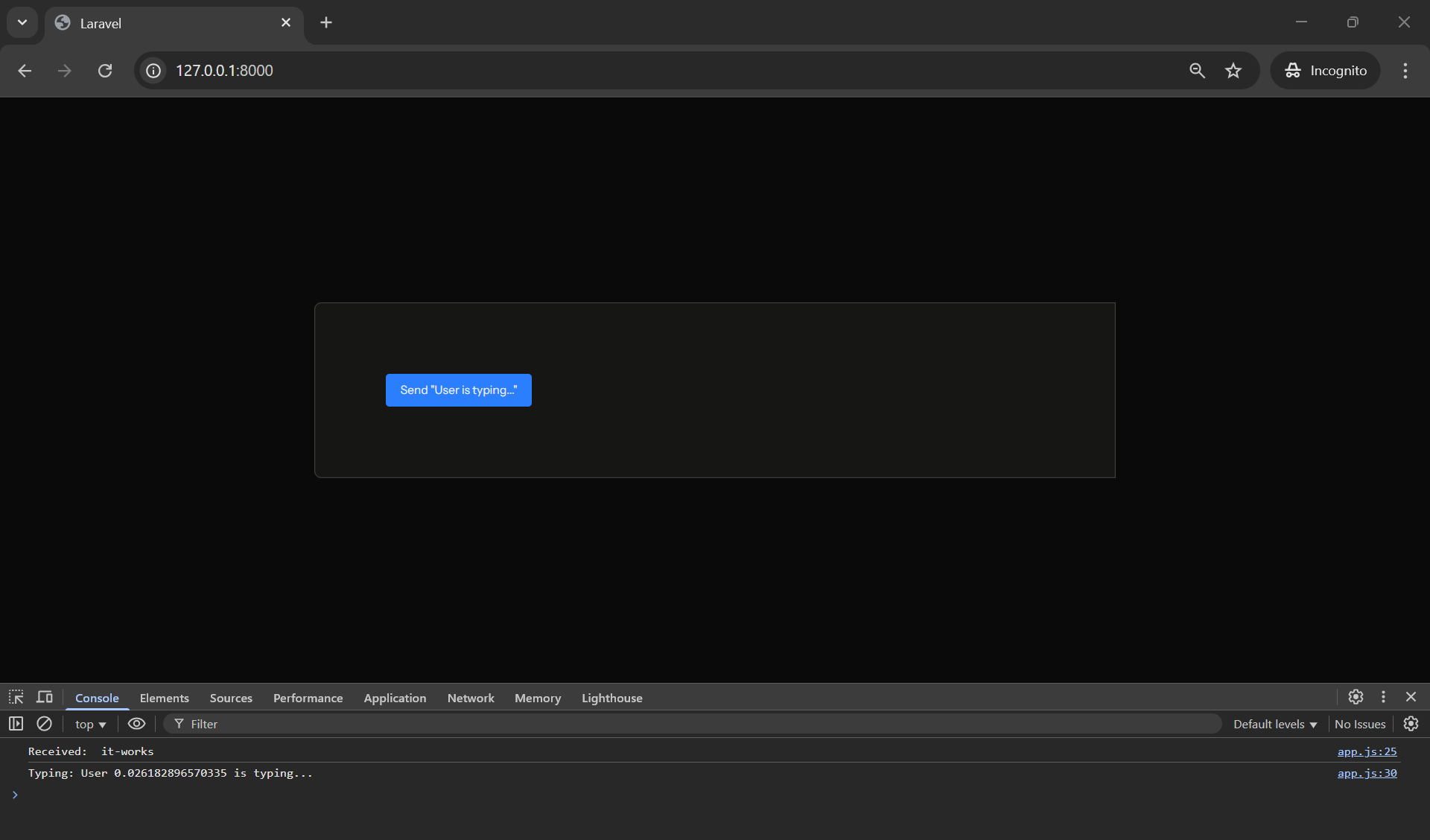Expand the top JavaScript context dropdown

(x=90, y=725)
